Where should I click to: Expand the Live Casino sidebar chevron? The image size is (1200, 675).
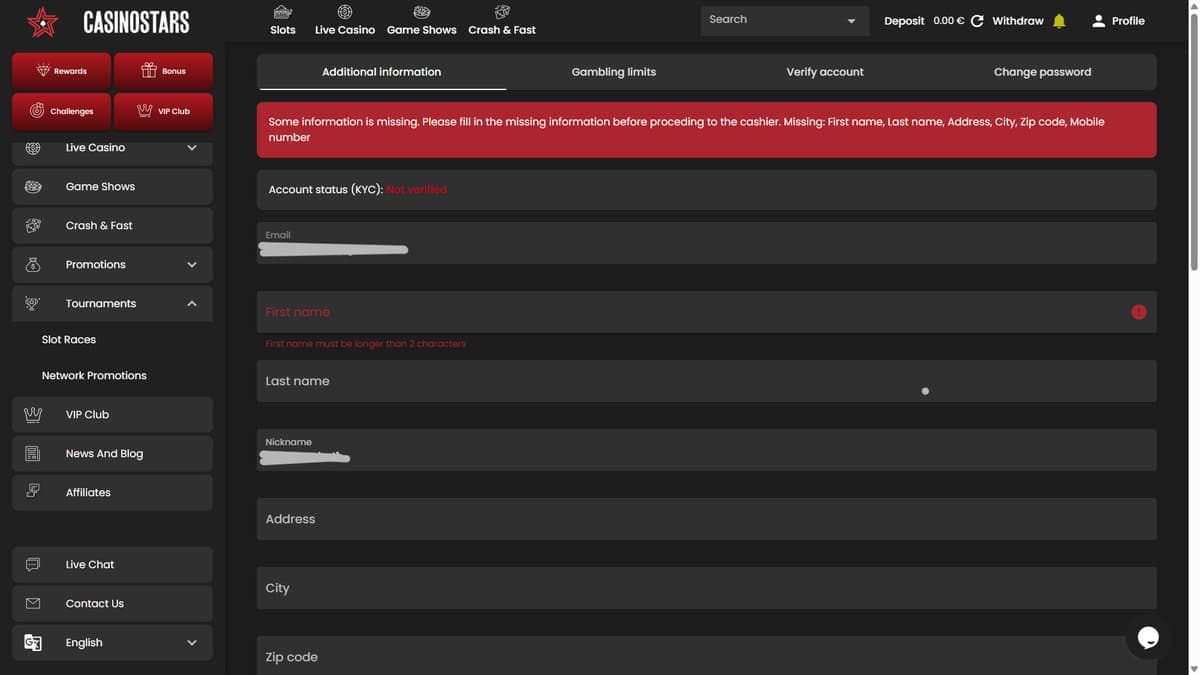click(192, 148)
